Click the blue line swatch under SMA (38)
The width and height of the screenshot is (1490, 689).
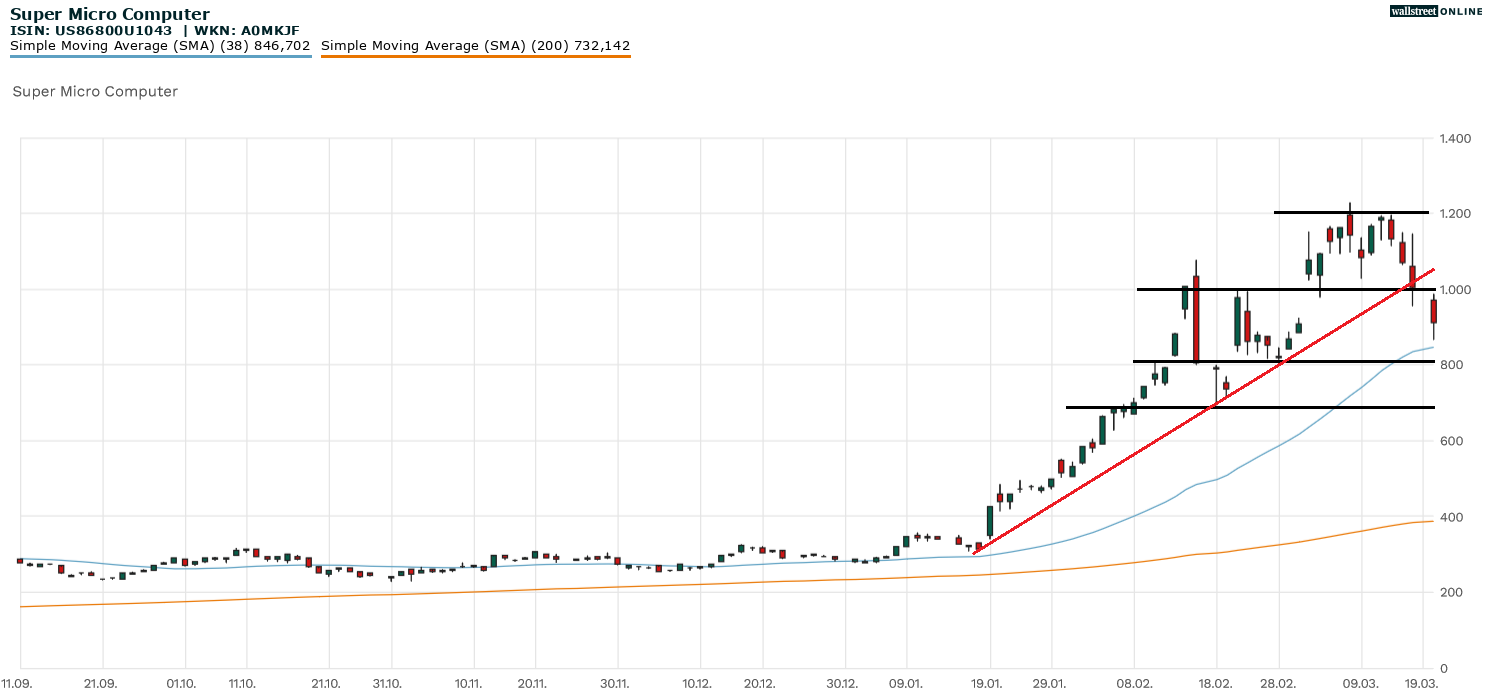tap(160, 56)
